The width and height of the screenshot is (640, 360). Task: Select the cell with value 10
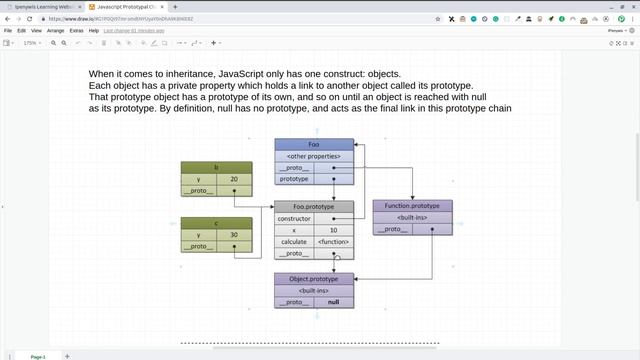(x=333, y=230)
